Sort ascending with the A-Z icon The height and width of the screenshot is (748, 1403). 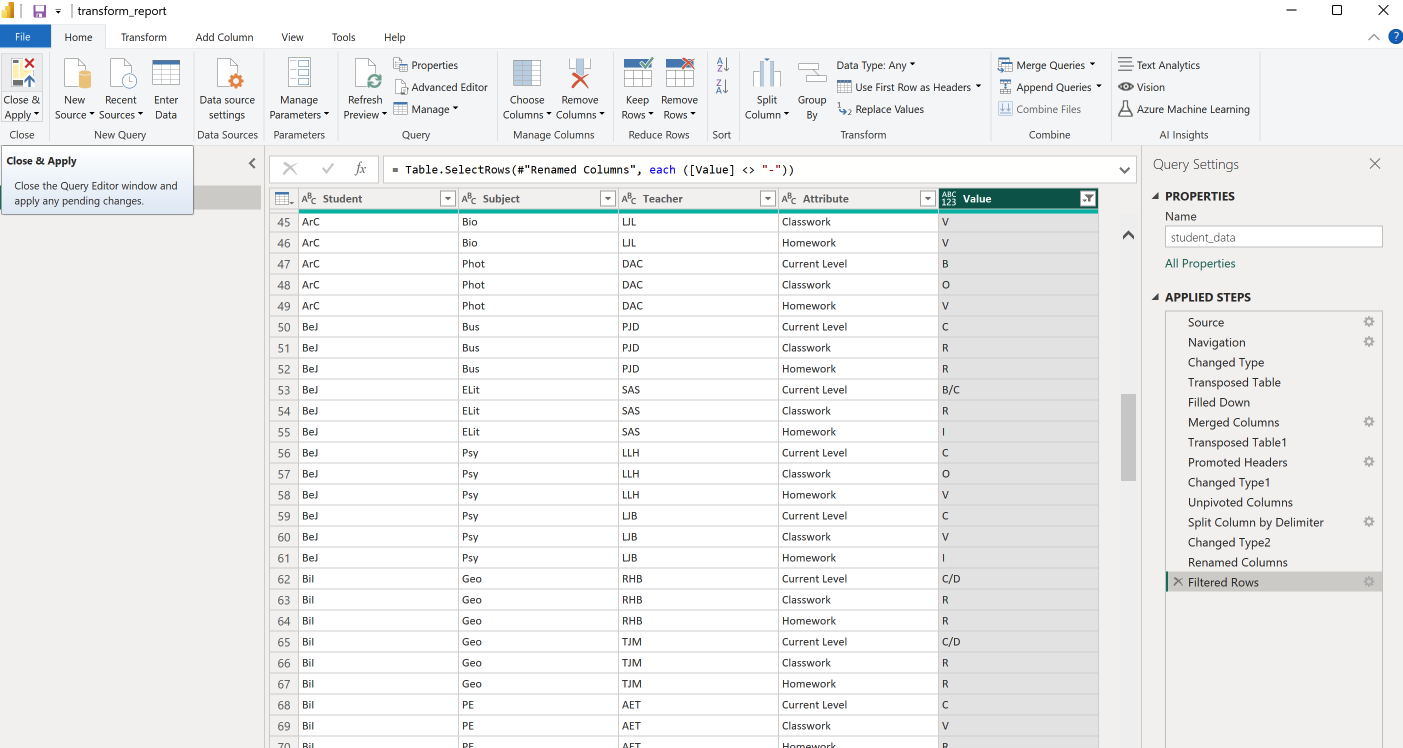click(x=722, y=65)
